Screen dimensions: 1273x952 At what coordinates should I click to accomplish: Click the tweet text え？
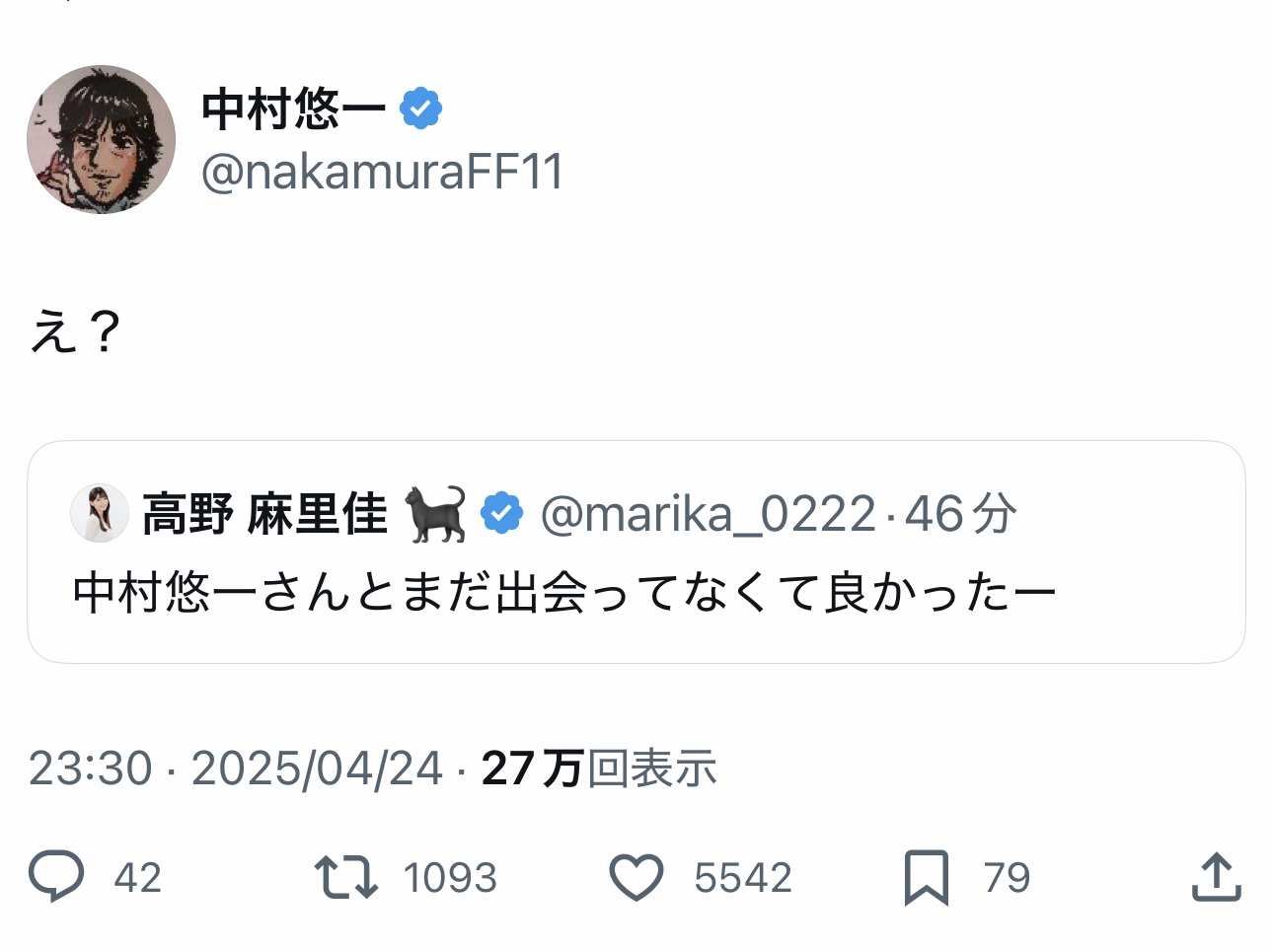(76, 330)
